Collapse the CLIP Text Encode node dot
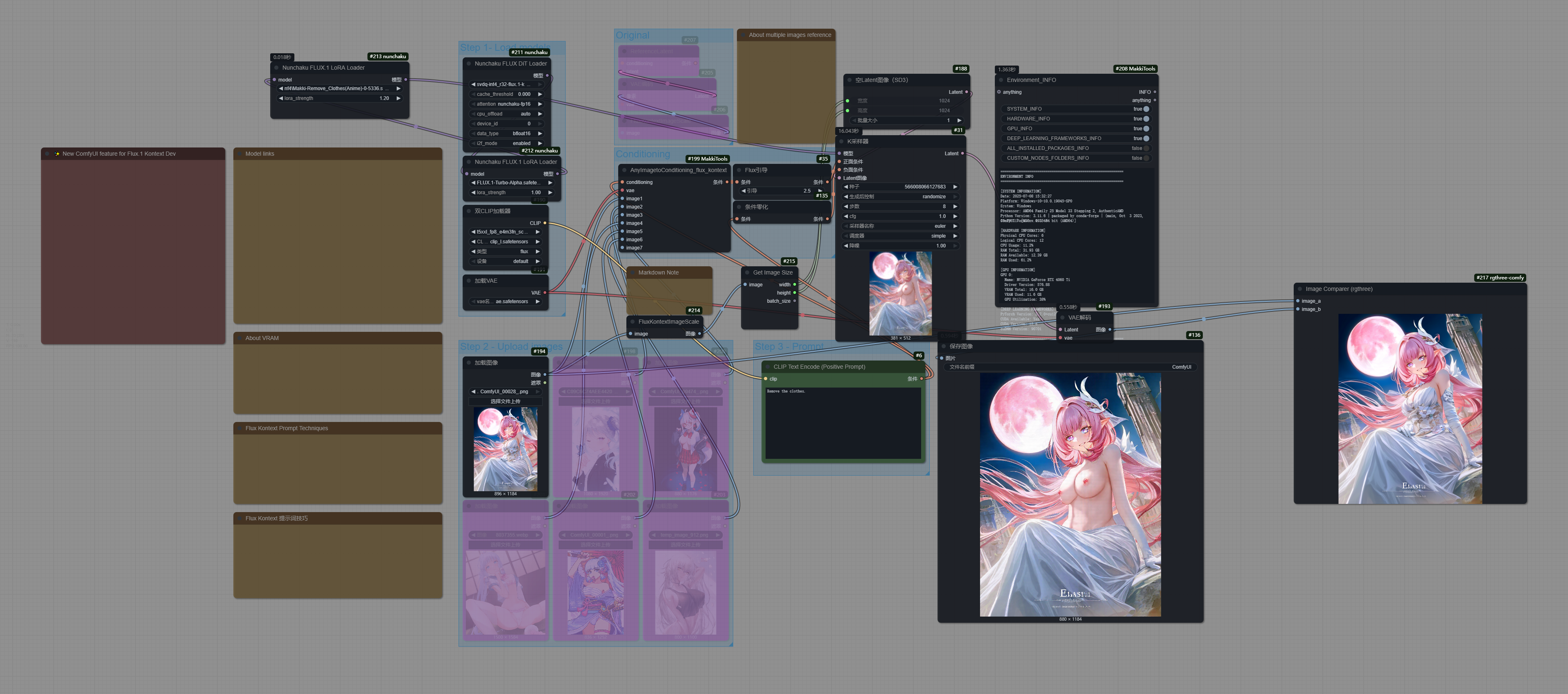This screenshot has height=694, width=1568. [x=768, y=367]
